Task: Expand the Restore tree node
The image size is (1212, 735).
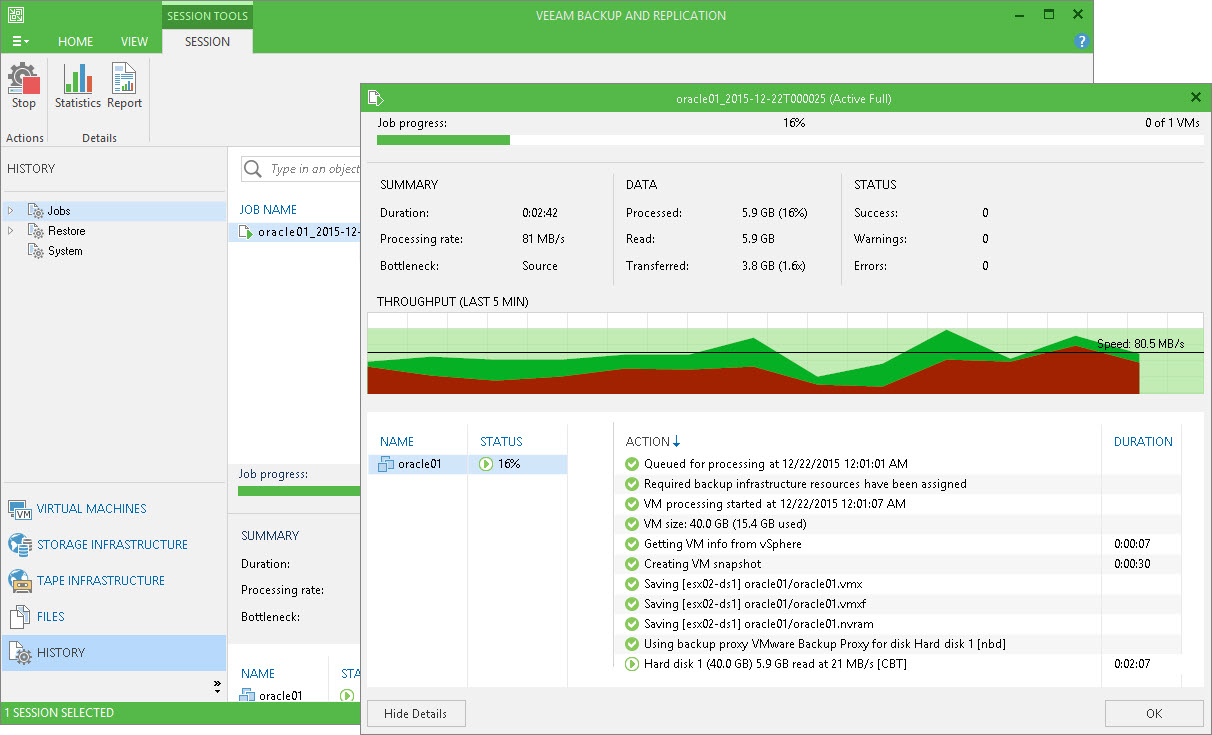Action: point(11,231)
